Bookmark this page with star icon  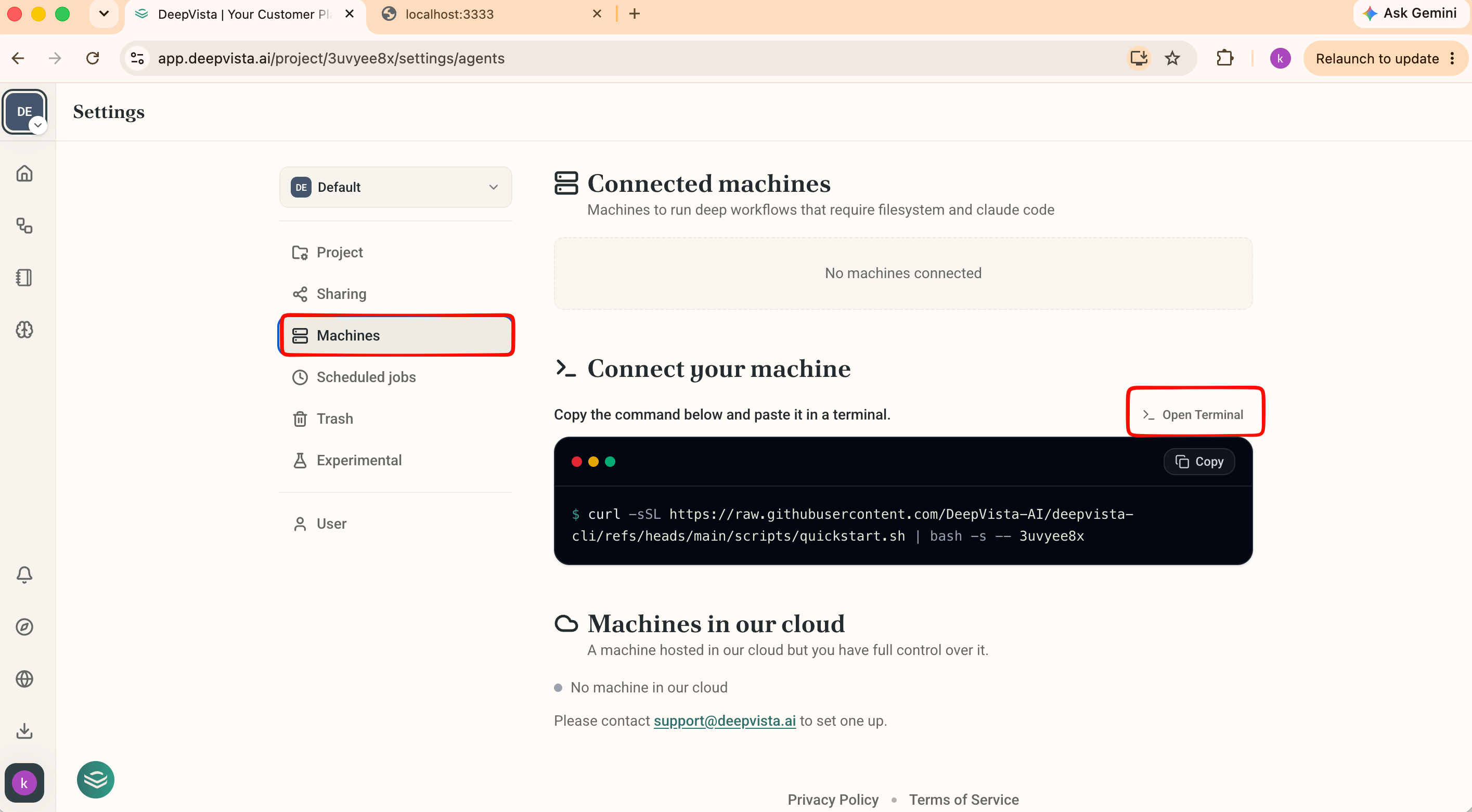tap(1172, 58)
